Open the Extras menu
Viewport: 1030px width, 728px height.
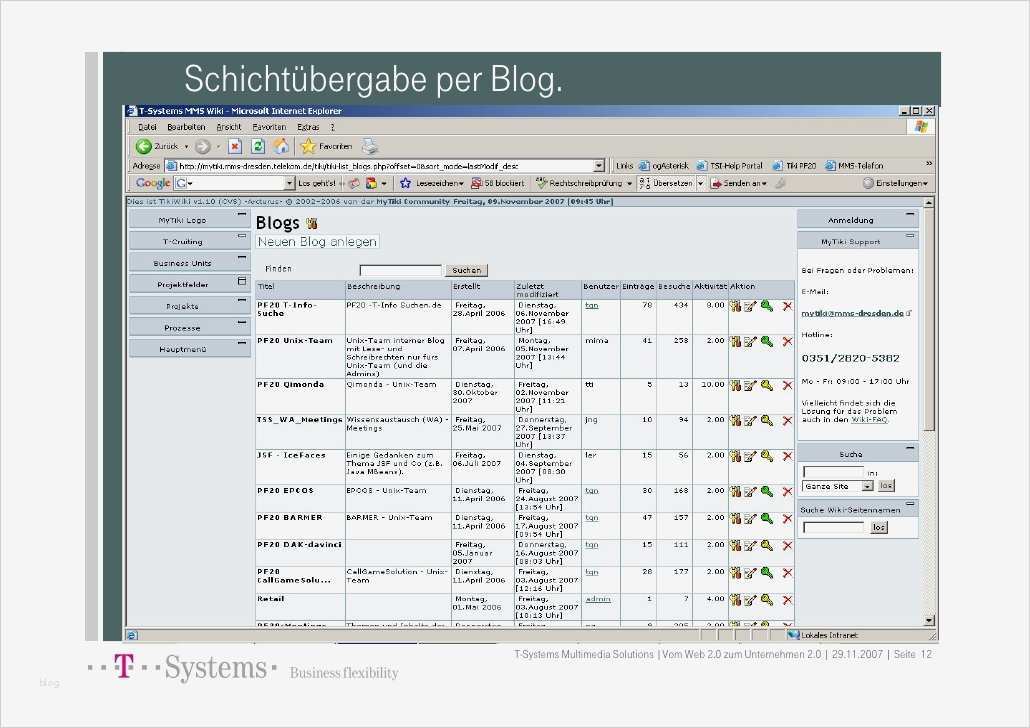tap(308, 127)
